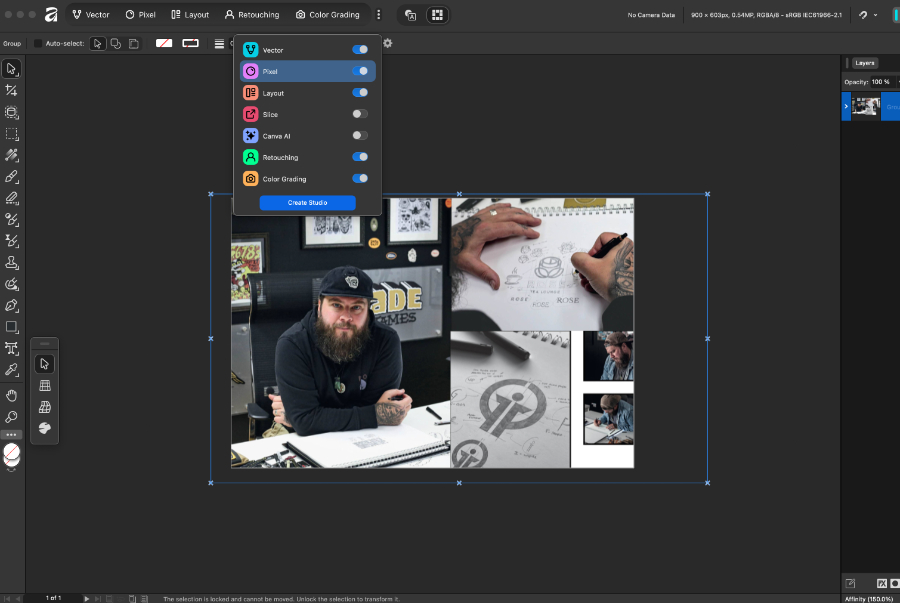Image resolution: width=900 pixels, height=603 pixels.
Task: Open dropdown arrow beside the assistant icon
Action: tap(876, 15)
